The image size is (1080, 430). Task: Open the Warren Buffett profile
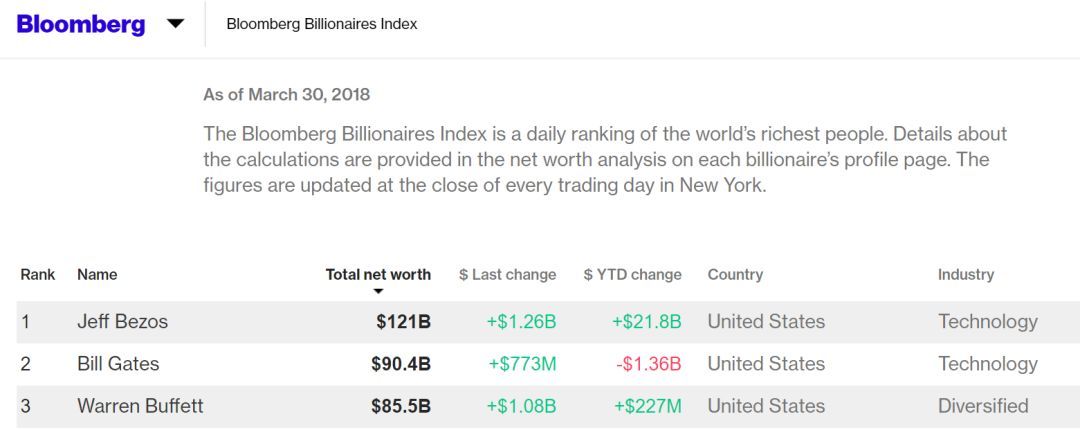coord(141,406)
